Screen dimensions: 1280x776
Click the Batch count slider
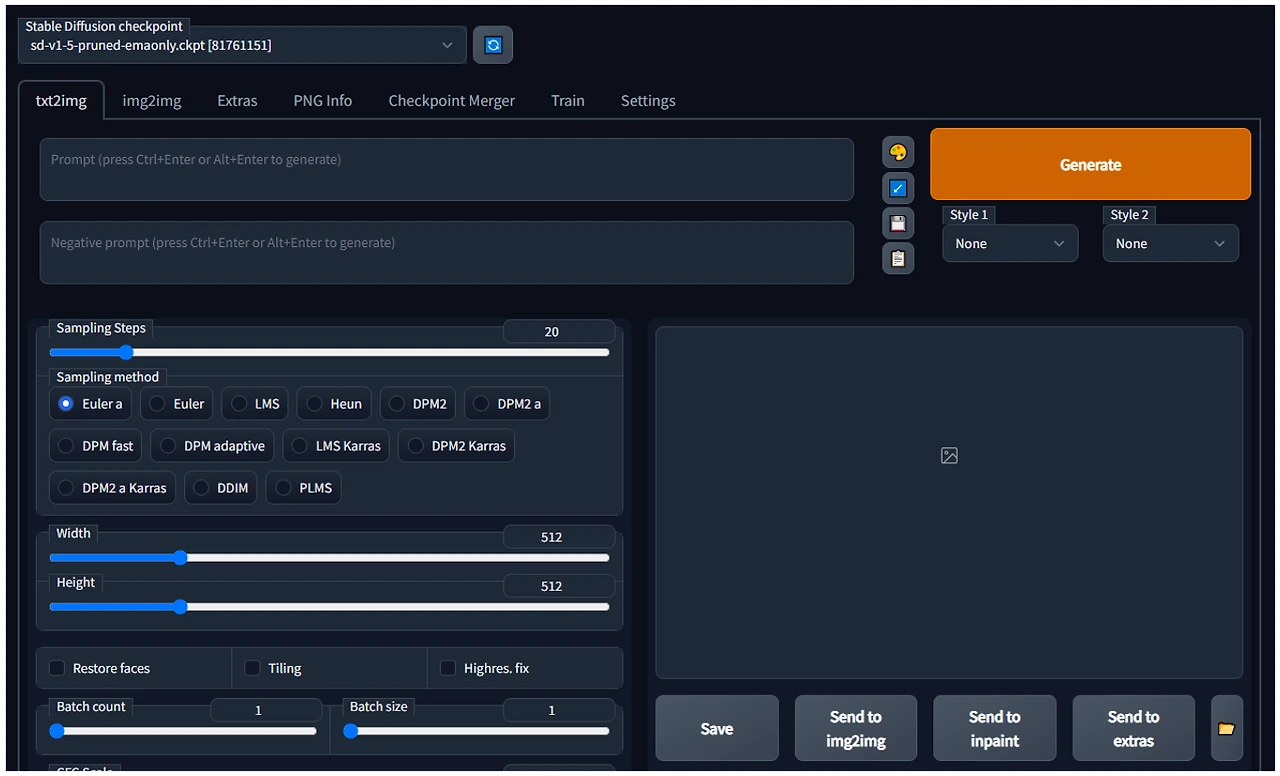183,731
